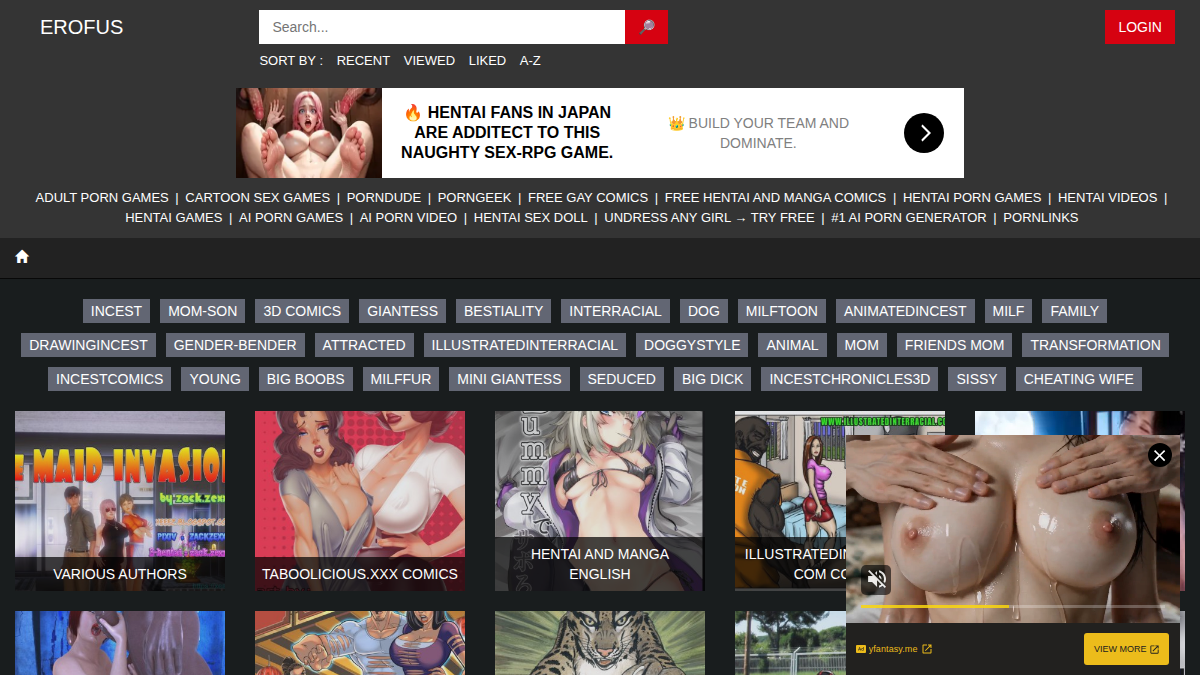The width and height of the screenshot is (1200, 675).
Task: Sort by RECENT
Action: pyautogui.click(x=363, y=61)
